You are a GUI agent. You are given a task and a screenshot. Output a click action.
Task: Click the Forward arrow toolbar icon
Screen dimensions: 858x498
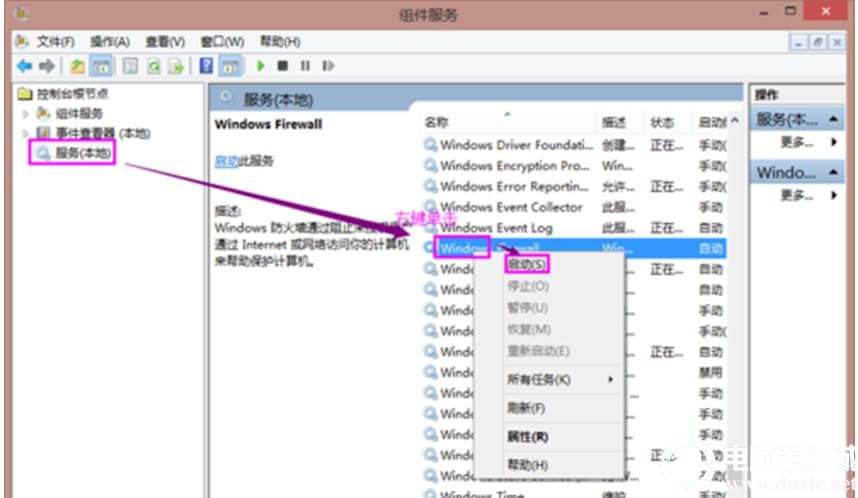[x=47, y=66]
